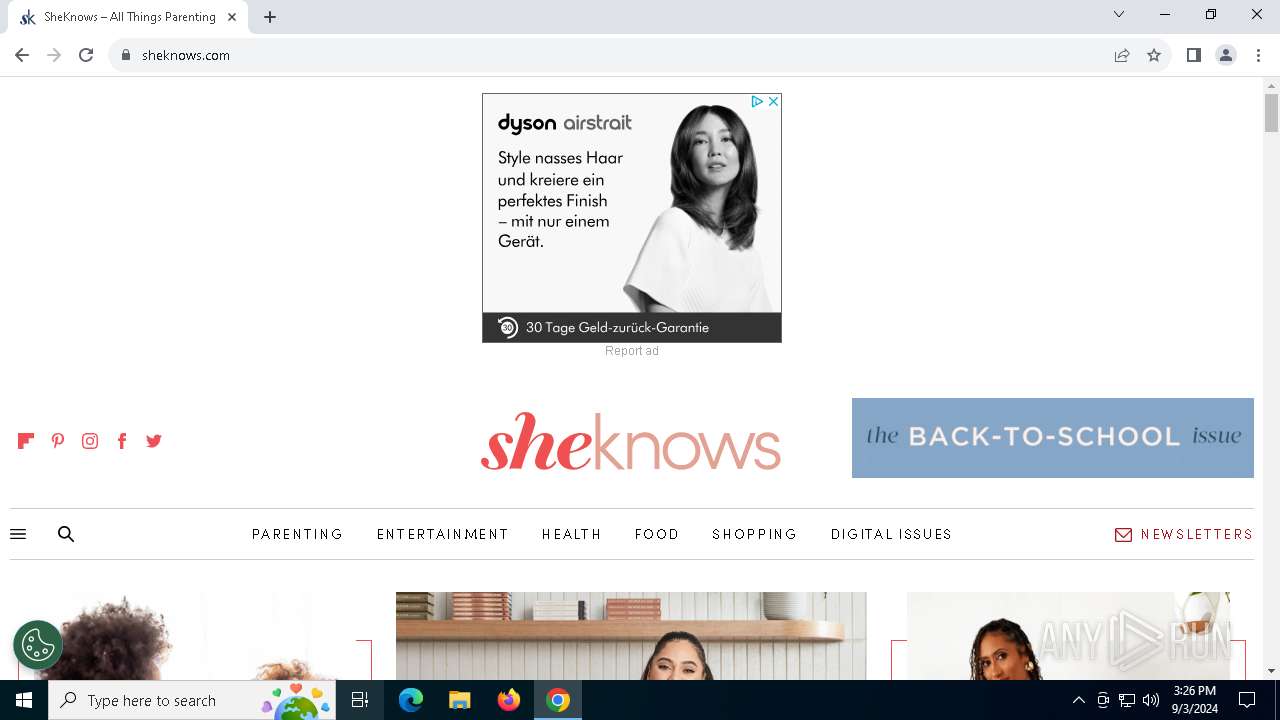Open the hamburger site menu
This screenshot has height=720, width=1280.
point(18,534)
